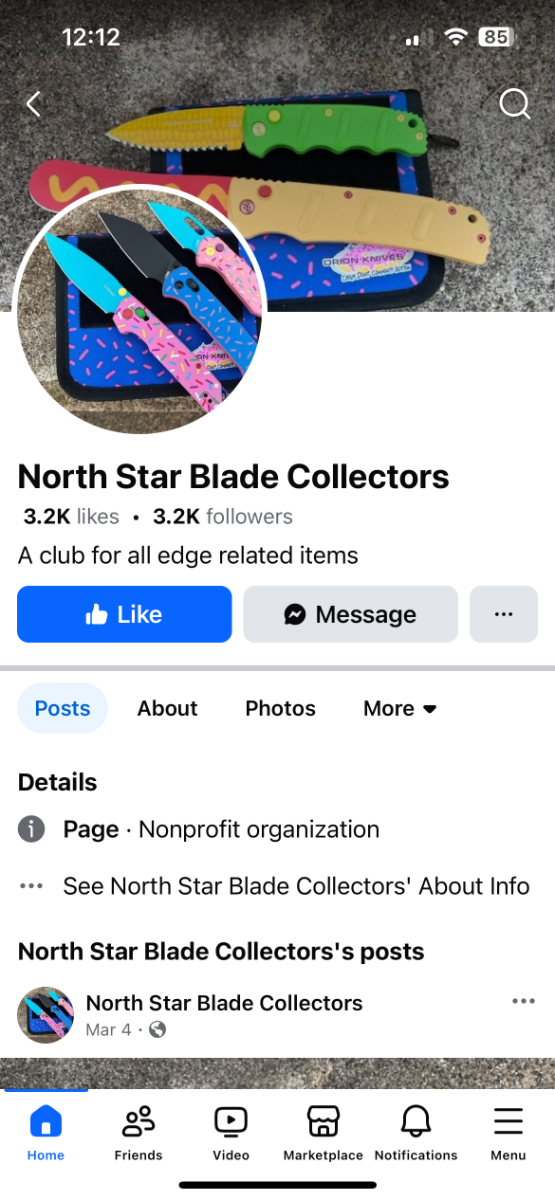Open post options three-dot menu
This screenshot has width=555, height=1200.
point(523,1001)
